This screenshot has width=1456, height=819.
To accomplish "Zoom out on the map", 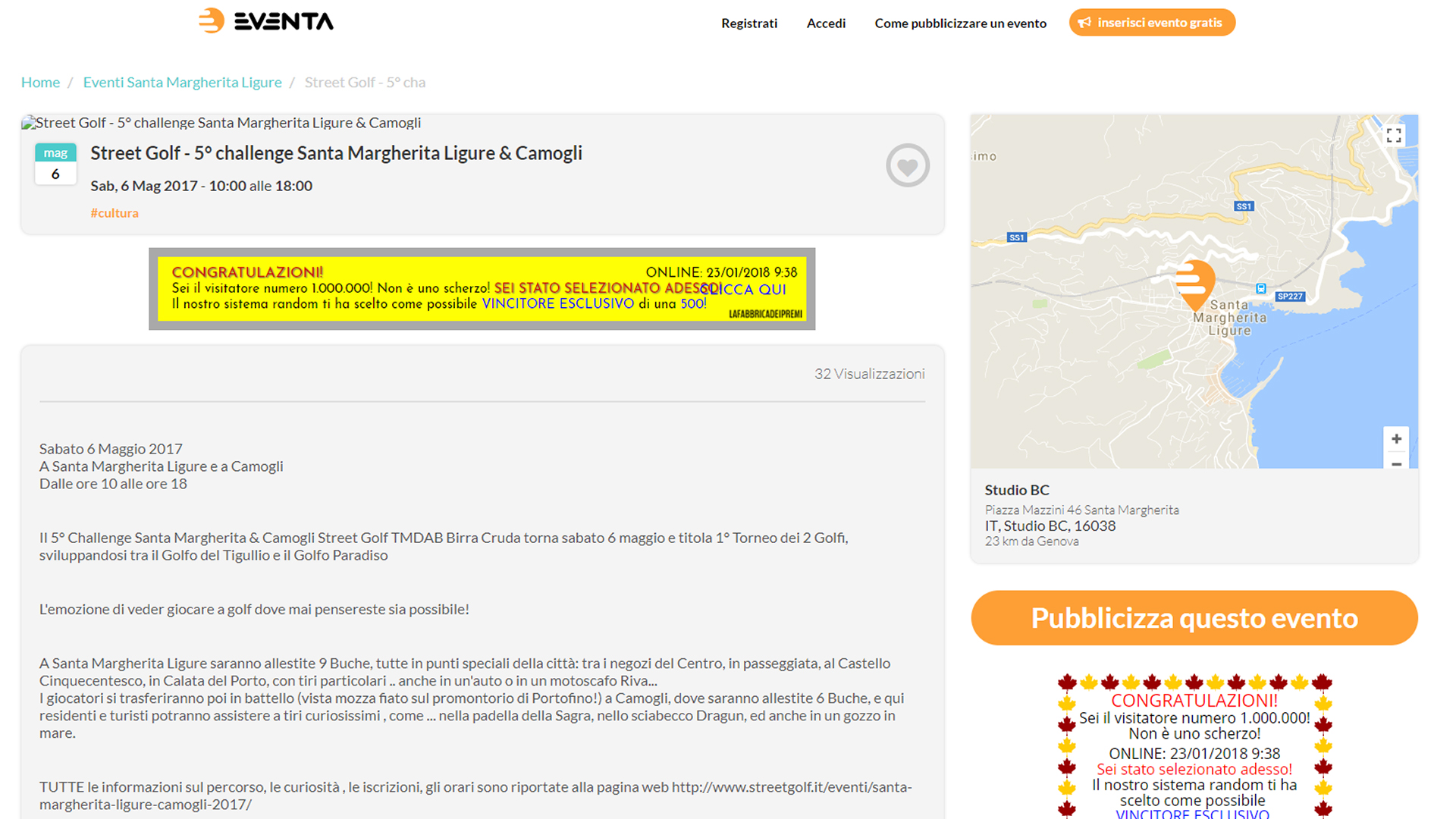I will tap(1396, 463).
